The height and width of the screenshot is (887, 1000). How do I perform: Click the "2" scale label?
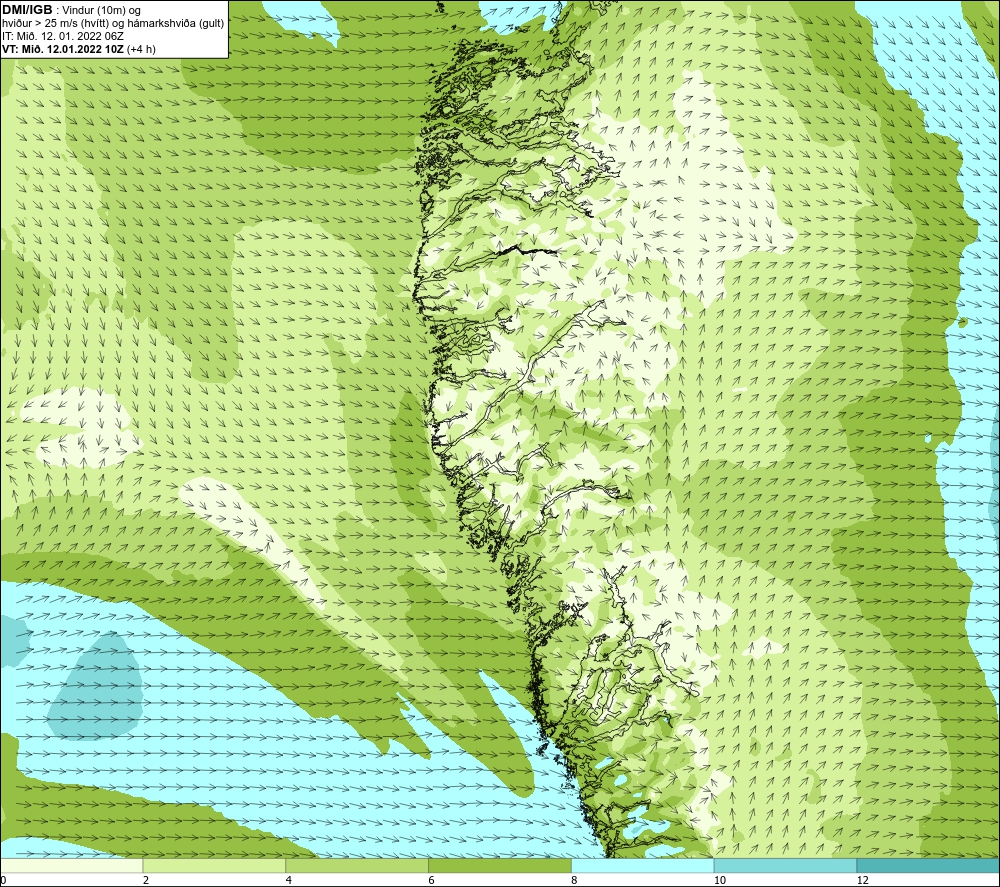(146, 880)
